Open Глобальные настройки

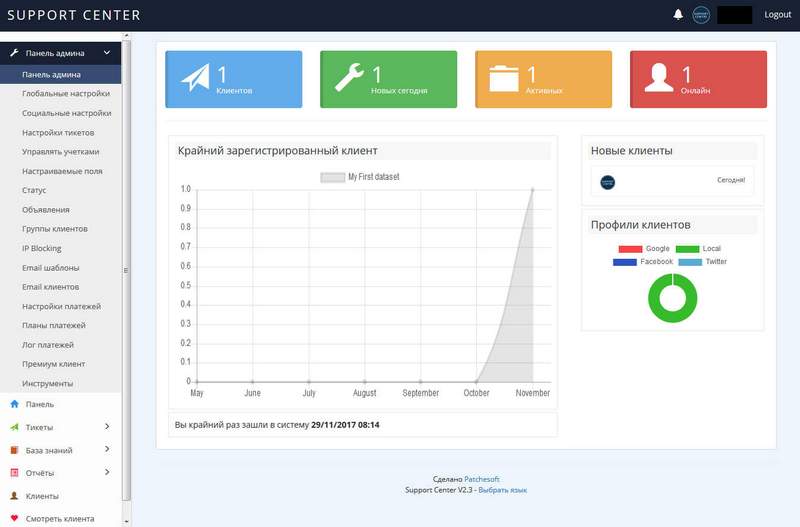tap(66, 94)
